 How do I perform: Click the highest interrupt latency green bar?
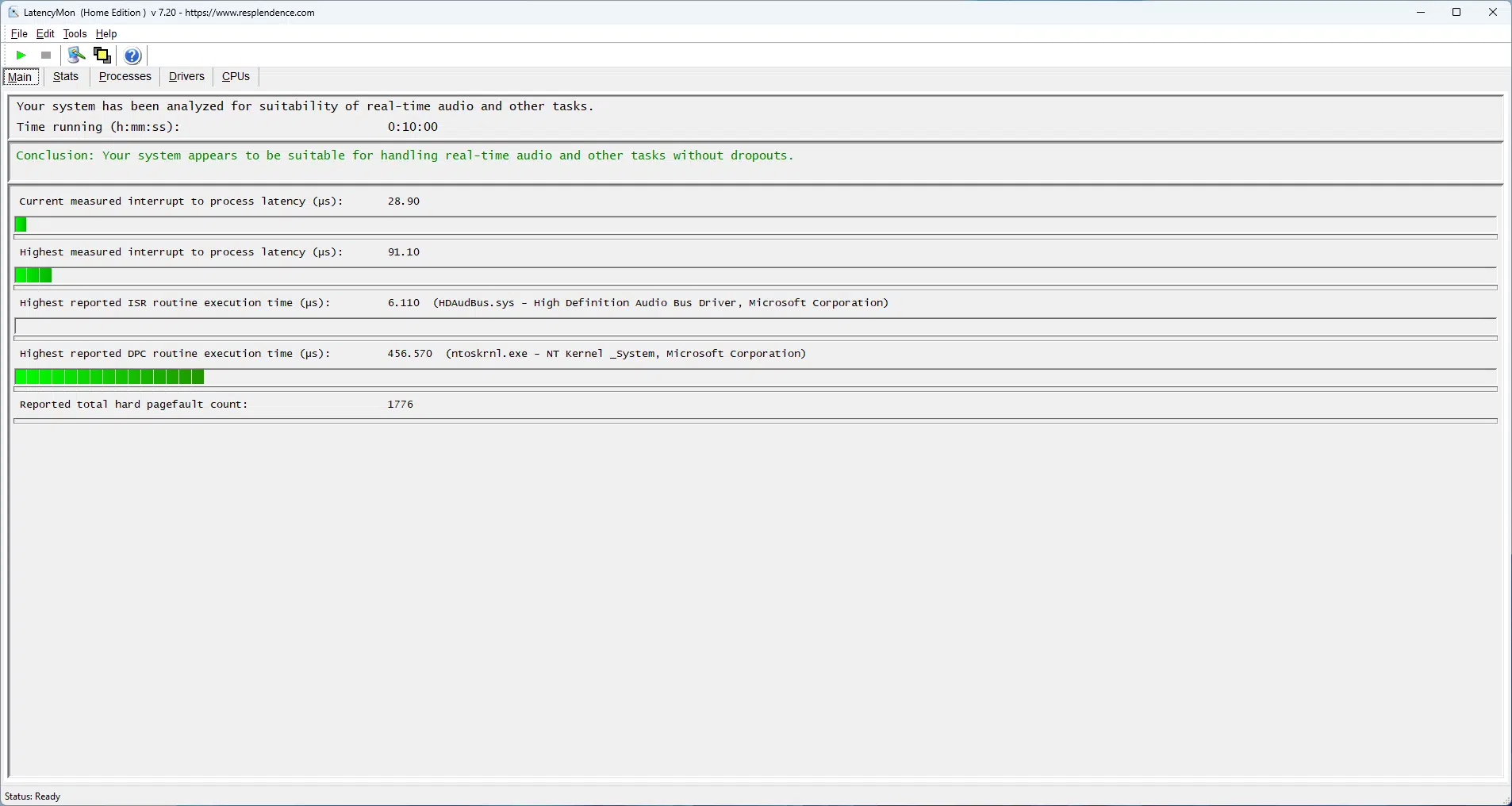[33, 276]
